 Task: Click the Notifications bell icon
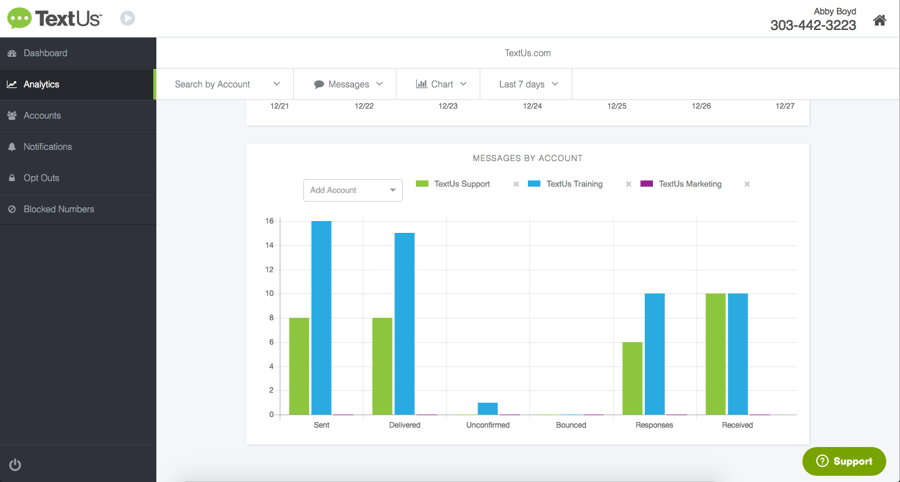[11, 147]
